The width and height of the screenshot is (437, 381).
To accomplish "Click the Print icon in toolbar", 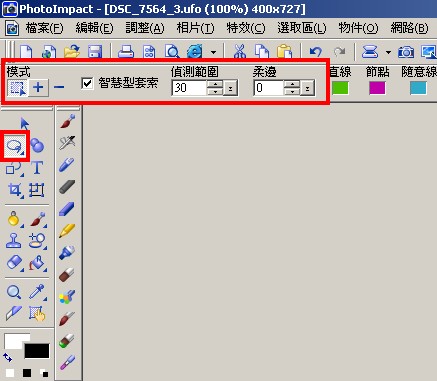I will pyautogui.click(x=126, y=52).
